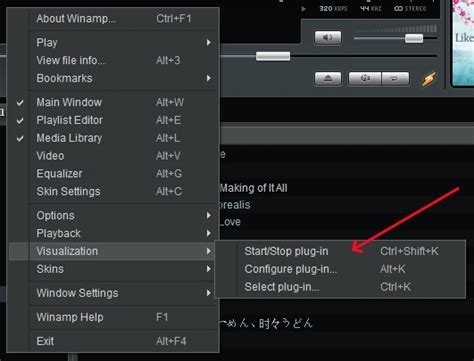Select the playlist row ending in 'orealis'
Viewport: 474px width, 361px height.
pyautogui.click(x=347, y=205)
